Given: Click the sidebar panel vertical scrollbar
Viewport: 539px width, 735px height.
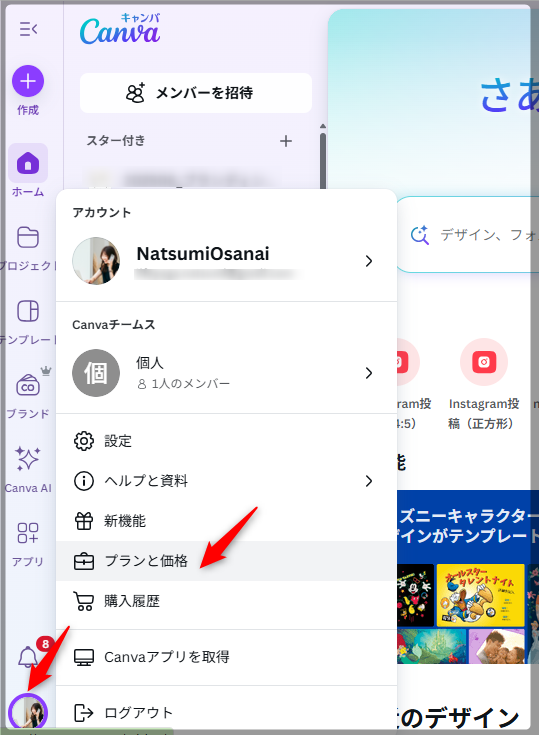Looking at the screenshot, I should 323,159.
